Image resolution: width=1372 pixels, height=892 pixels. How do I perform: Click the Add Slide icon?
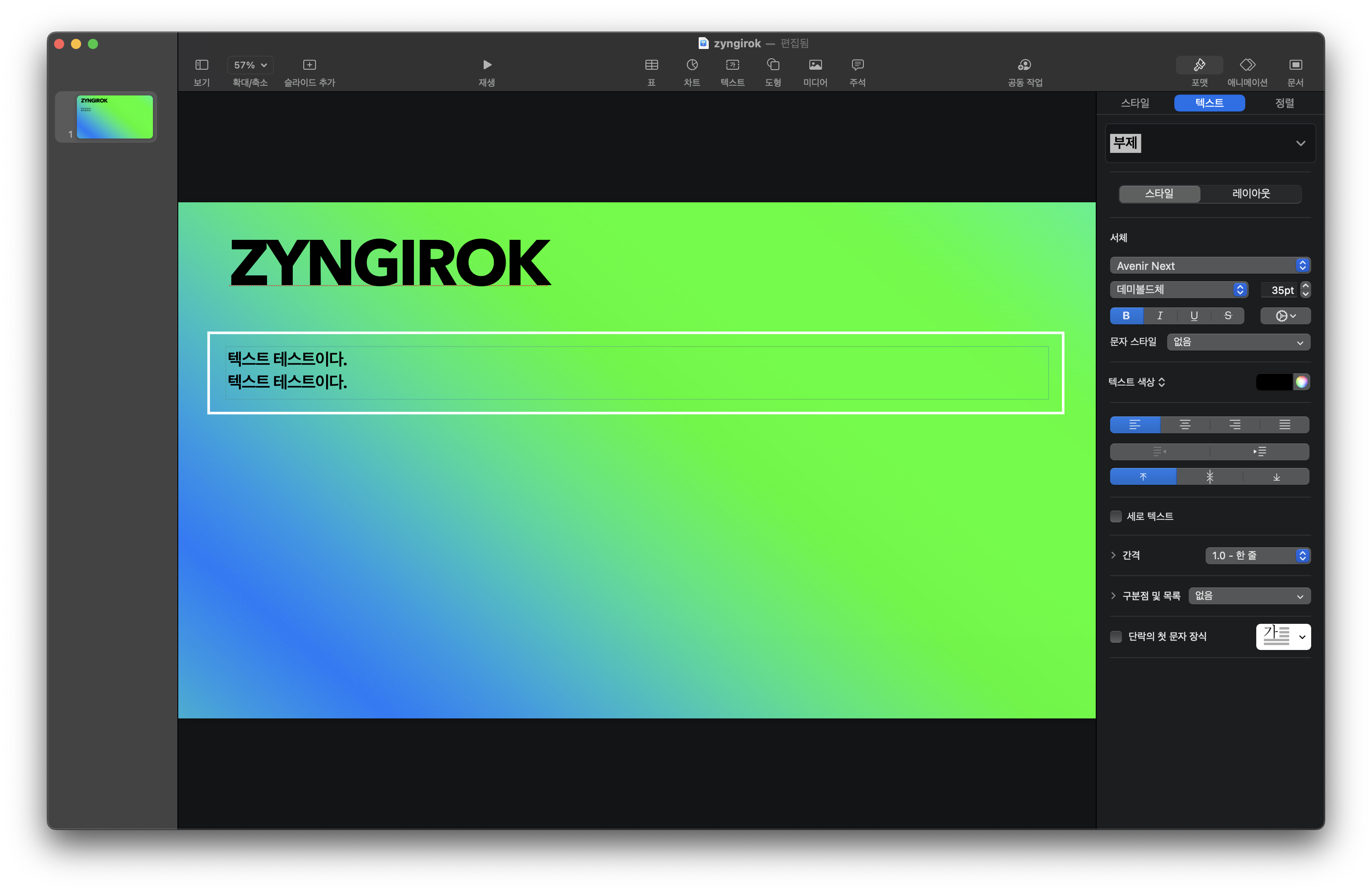[309, 65]
